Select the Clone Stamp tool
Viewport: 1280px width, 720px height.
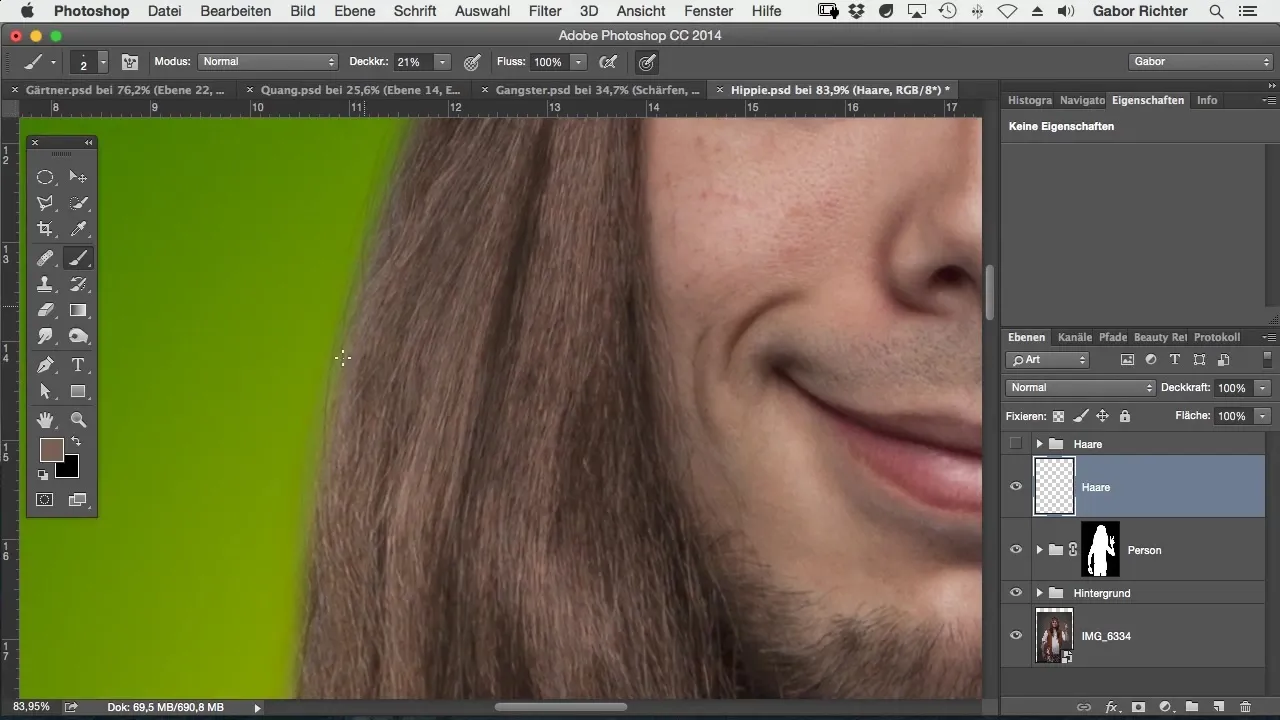point(45,284)
